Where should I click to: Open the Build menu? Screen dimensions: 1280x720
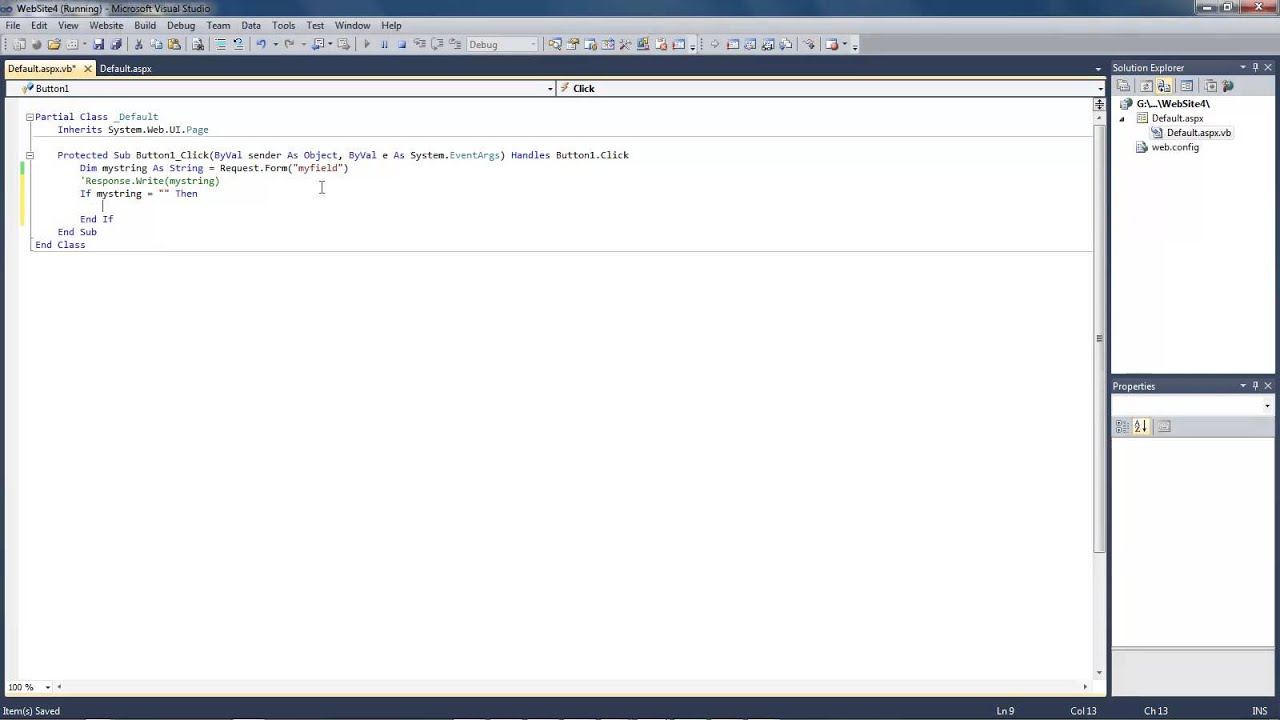pyautogui.click(x=145, y=25)
